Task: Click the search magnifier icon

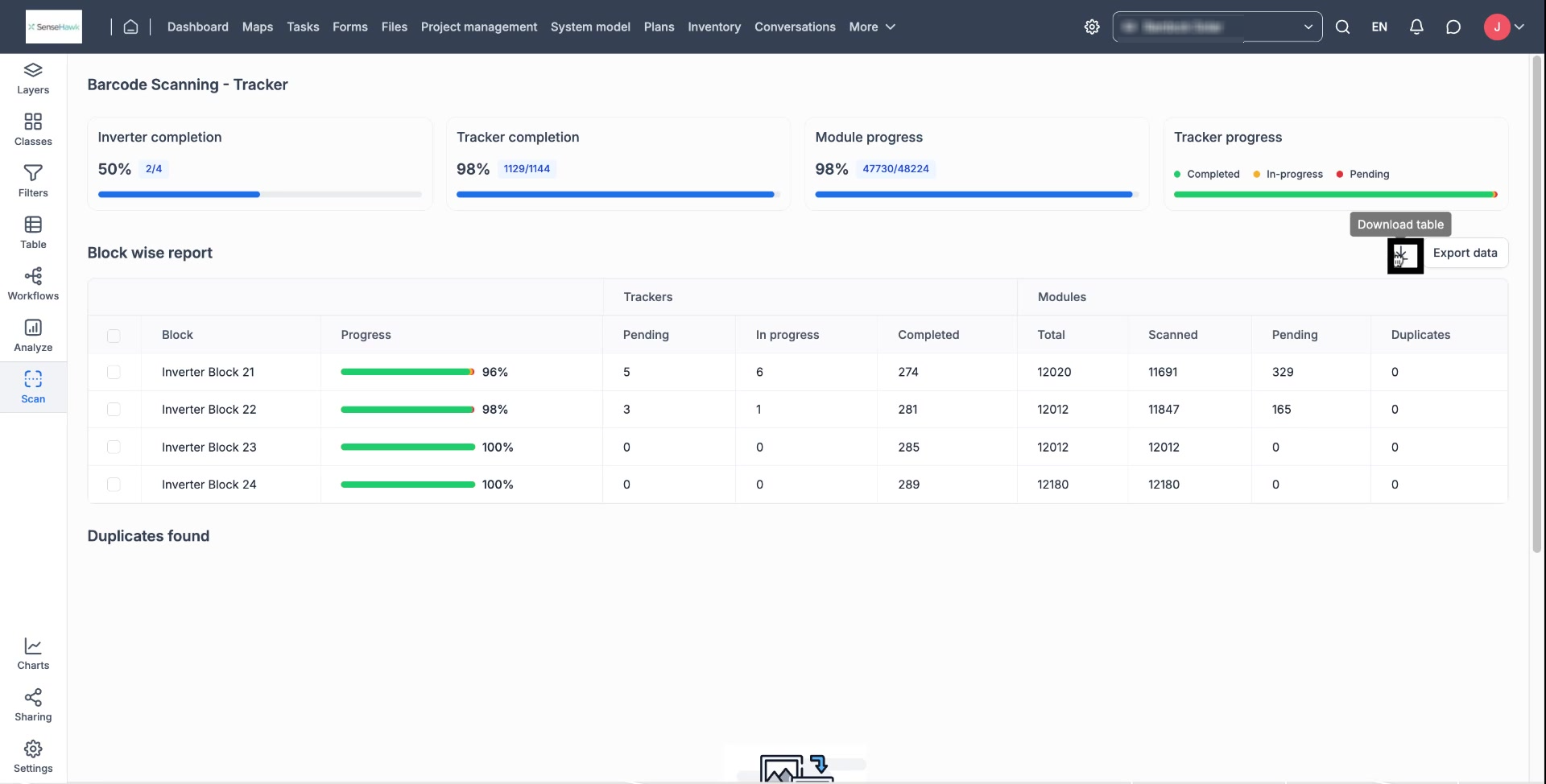Action: point(1342,27)
